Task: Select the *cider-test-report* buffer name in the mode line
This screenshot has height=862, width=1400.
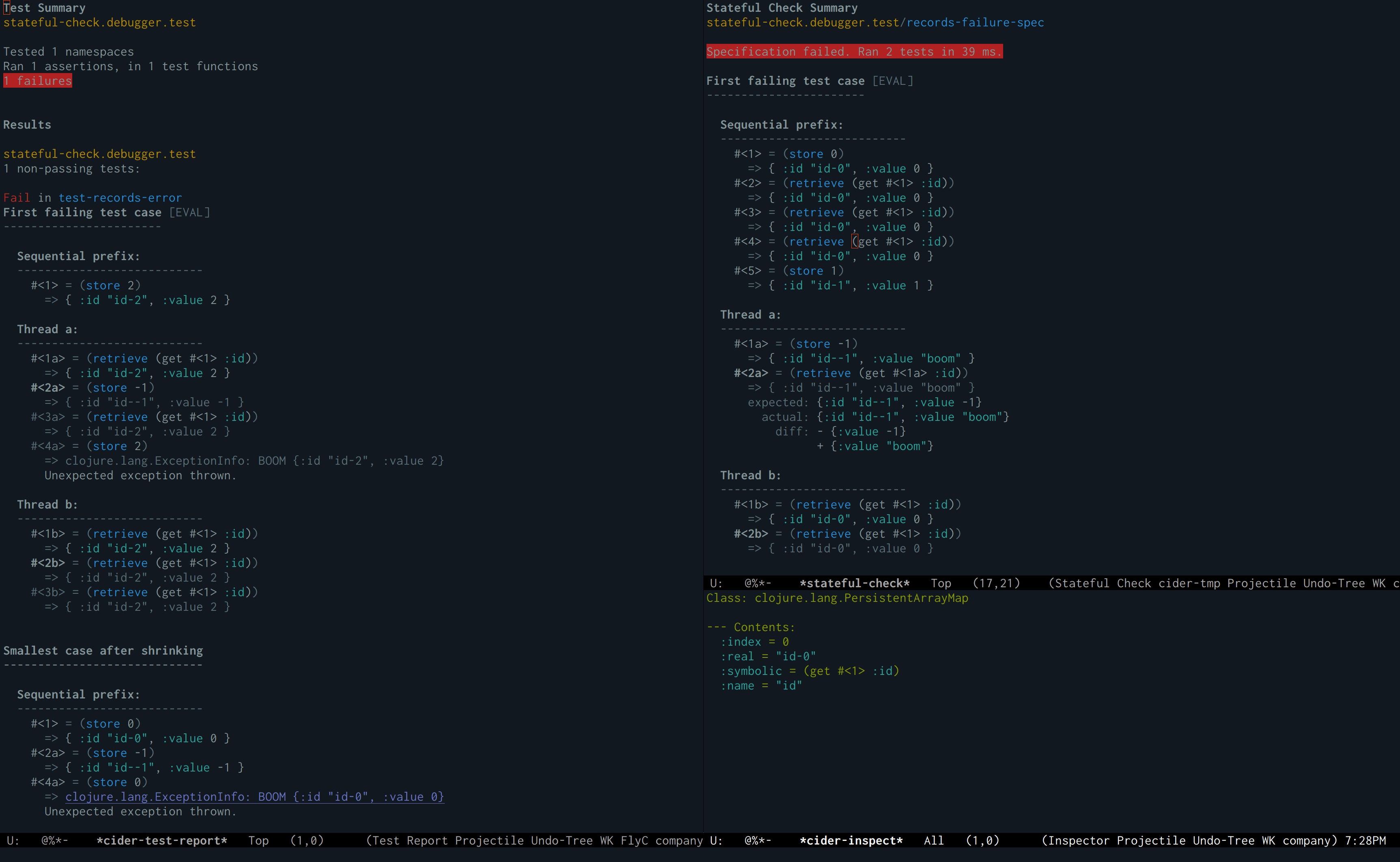Action: (162, 840)
